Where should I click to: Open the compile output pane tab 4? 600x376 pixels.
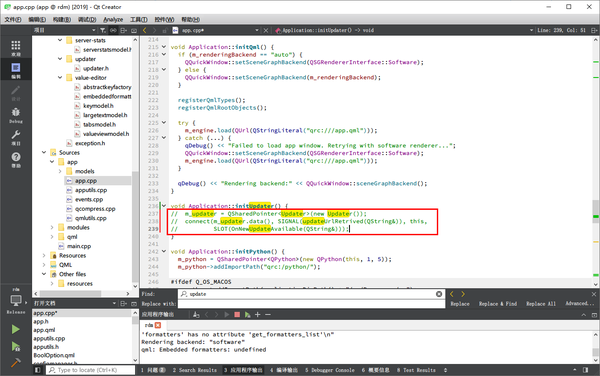click(x=284, y=370)
